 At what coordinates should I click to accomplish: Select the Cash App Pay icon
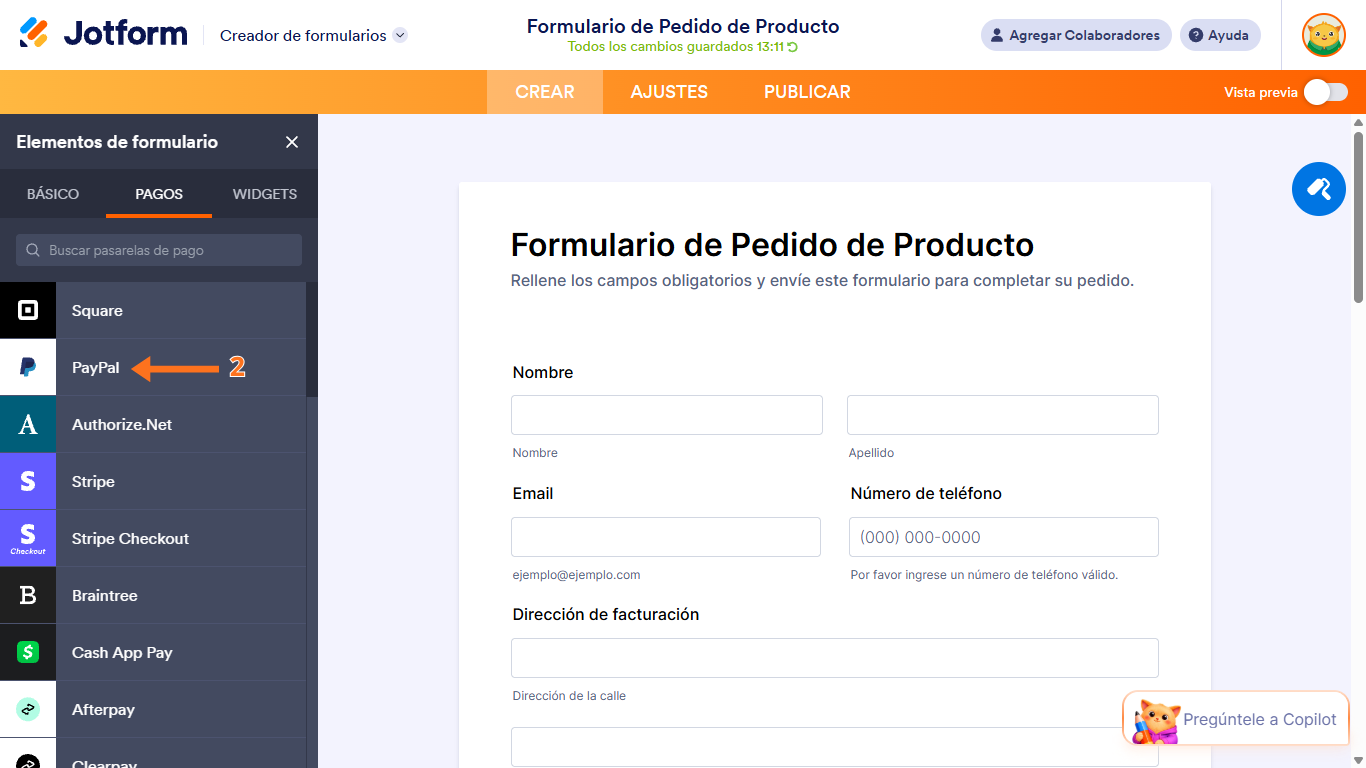pyautogui.click(x=27, y=652)
